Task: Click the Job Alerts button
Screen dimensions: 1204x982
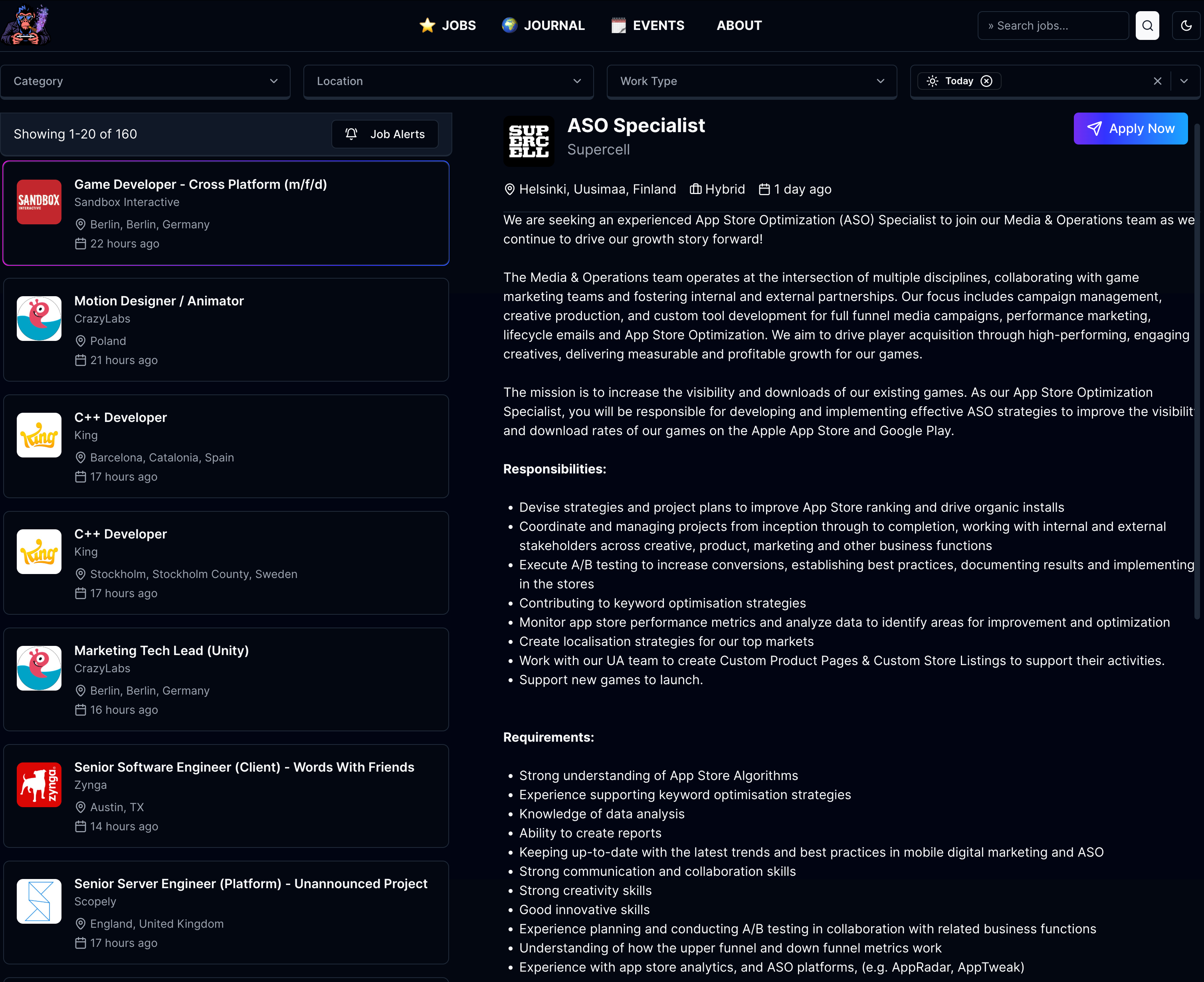Action: point(385,134)
